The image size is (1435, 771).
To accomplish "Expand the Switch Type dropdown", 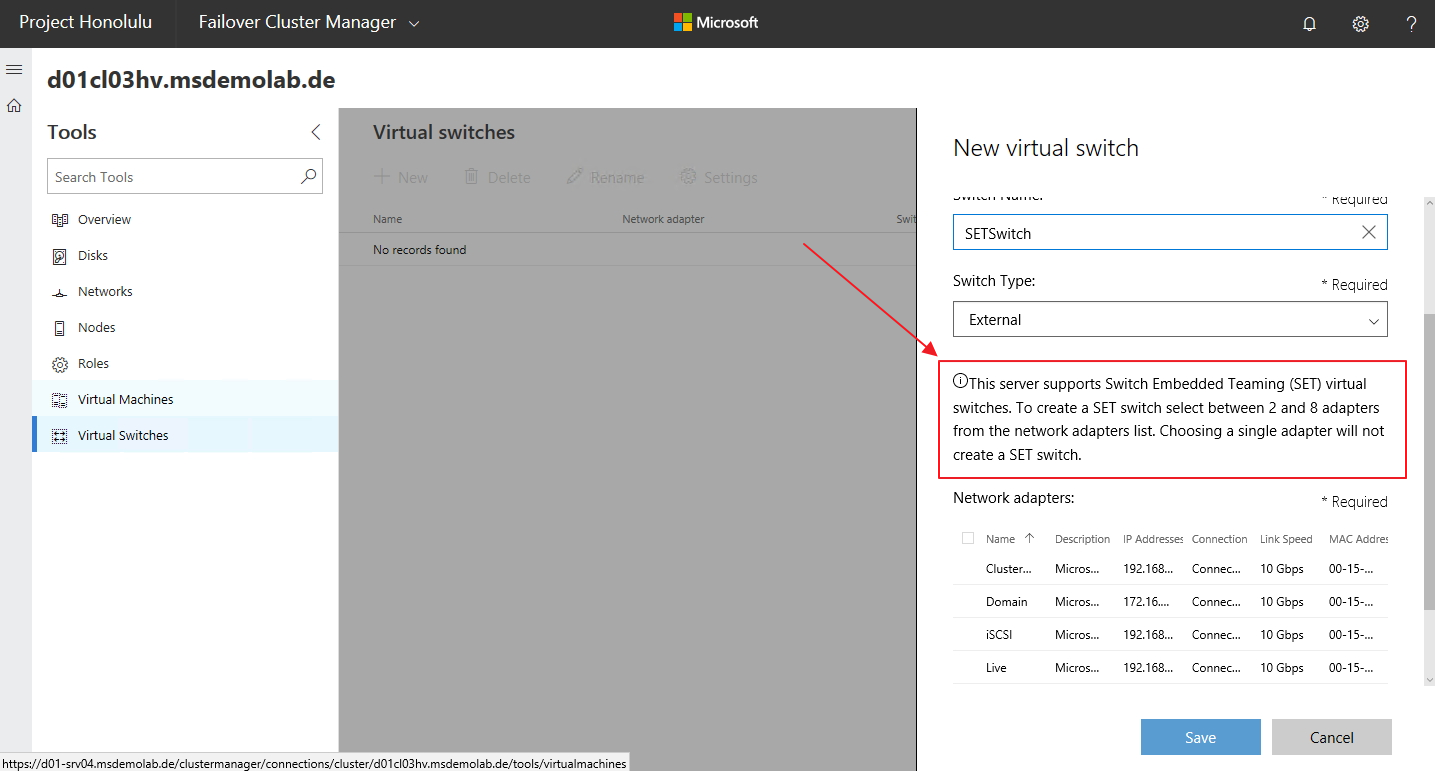I will click(1169, 320).
